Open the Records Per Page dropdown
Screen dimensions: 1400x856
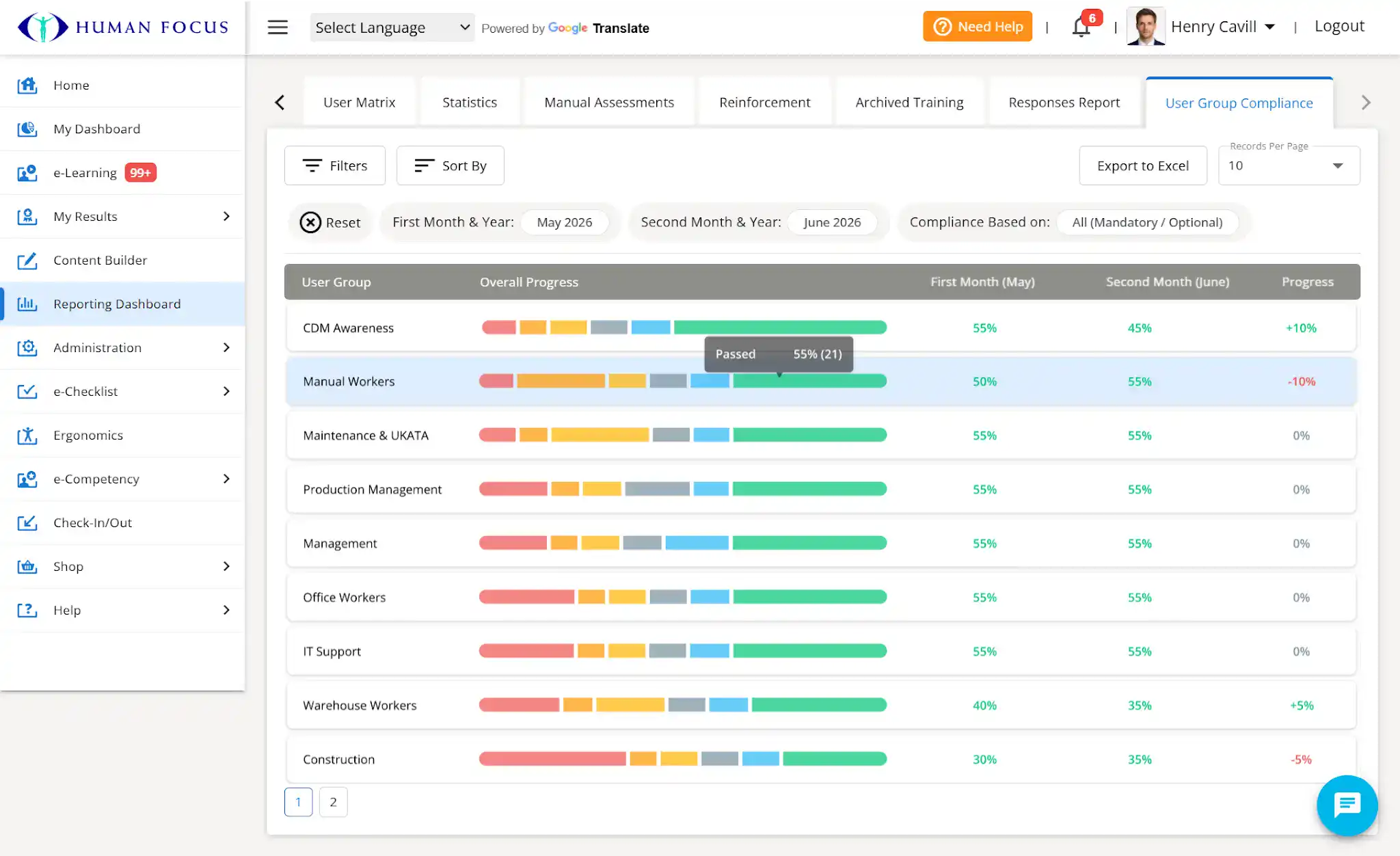tap(1289, 165)
